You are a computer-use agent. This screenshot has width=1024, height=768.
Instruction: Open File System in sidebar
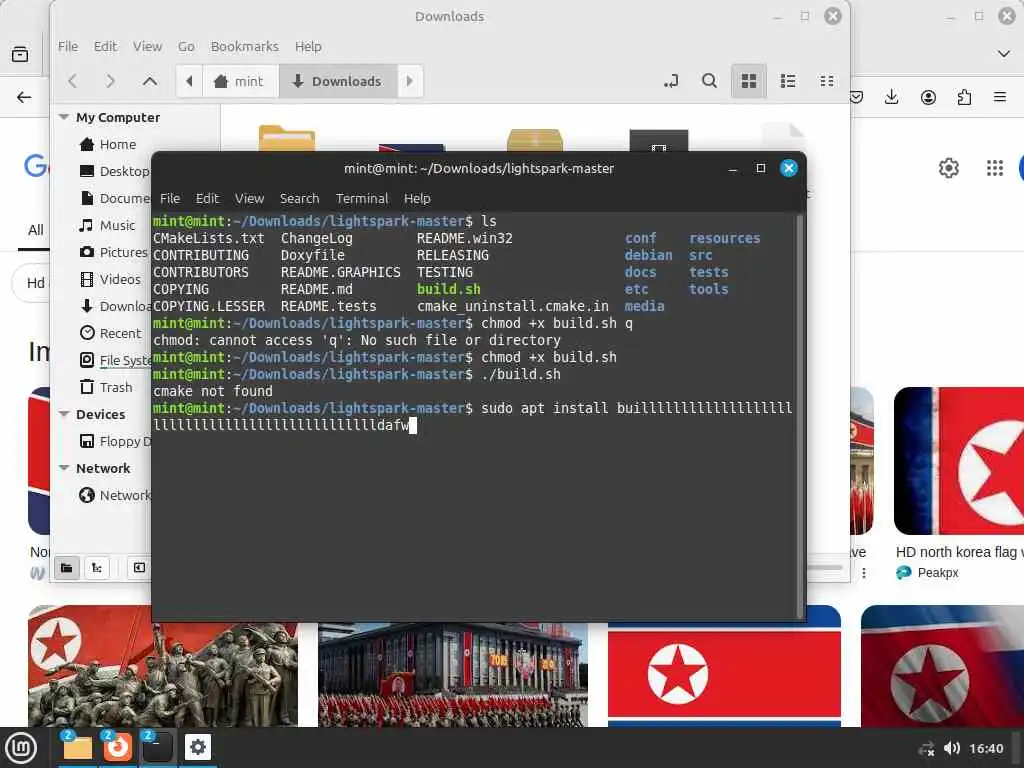[114, 360]
